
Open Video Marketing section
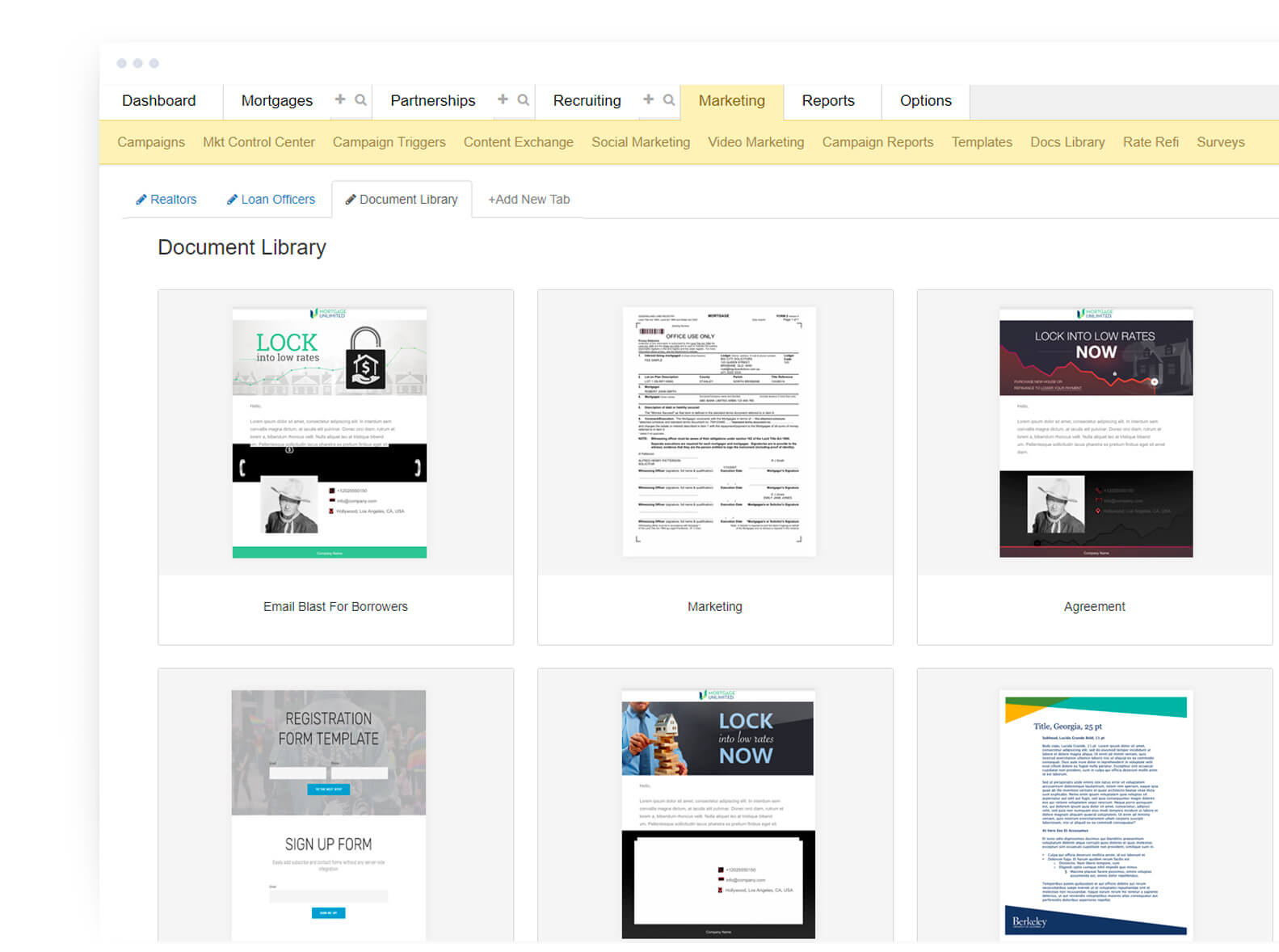755,142
